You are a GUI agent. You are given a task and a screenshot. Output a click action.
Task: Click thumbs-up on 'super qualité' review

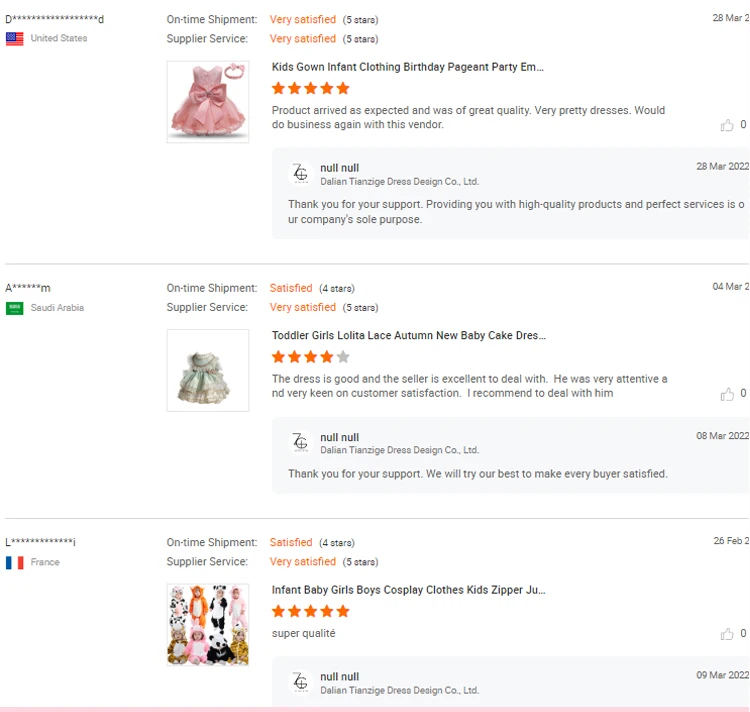[727, 634]
